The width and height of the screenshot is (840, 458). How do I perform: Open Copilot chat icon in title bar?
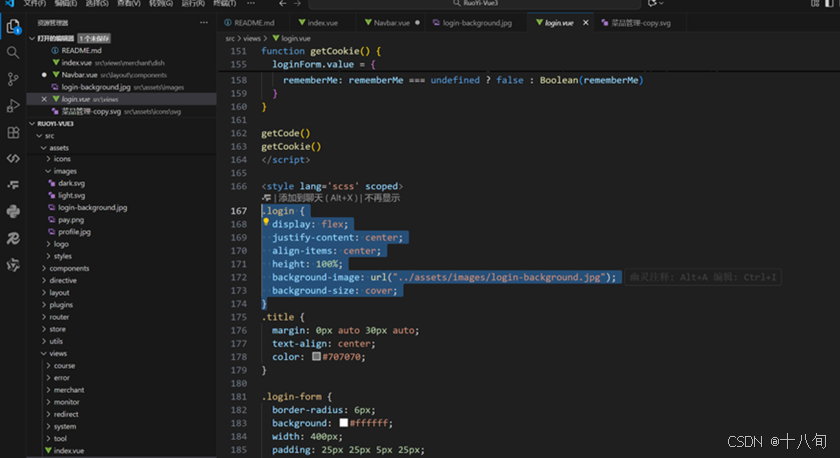point(652,3)
